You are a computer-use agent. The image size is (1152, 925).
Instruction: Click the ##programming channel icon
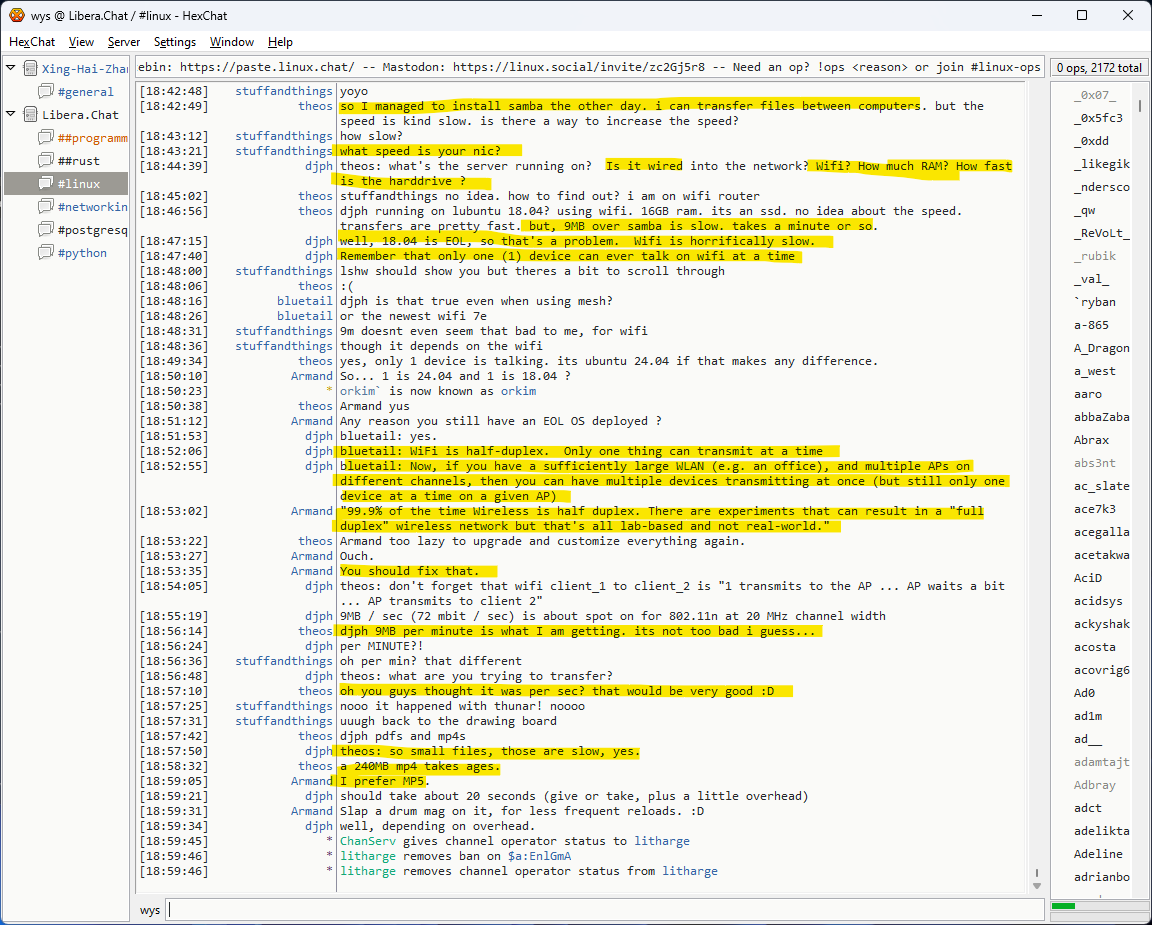pos(46,138)
